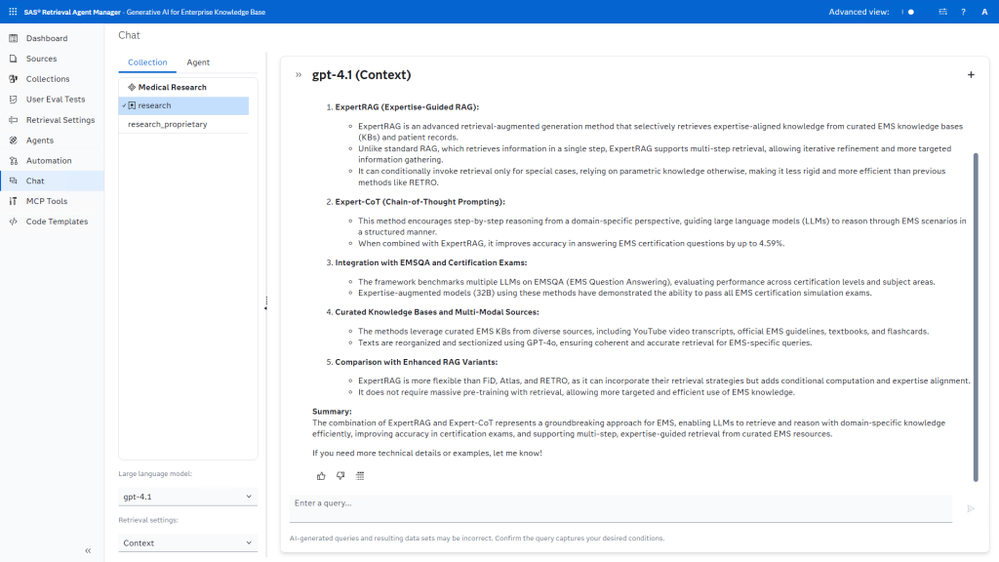999x562 pixels.
Task: Open the help question mark icon
Action: pyautogui.click(x=963, y=11)
